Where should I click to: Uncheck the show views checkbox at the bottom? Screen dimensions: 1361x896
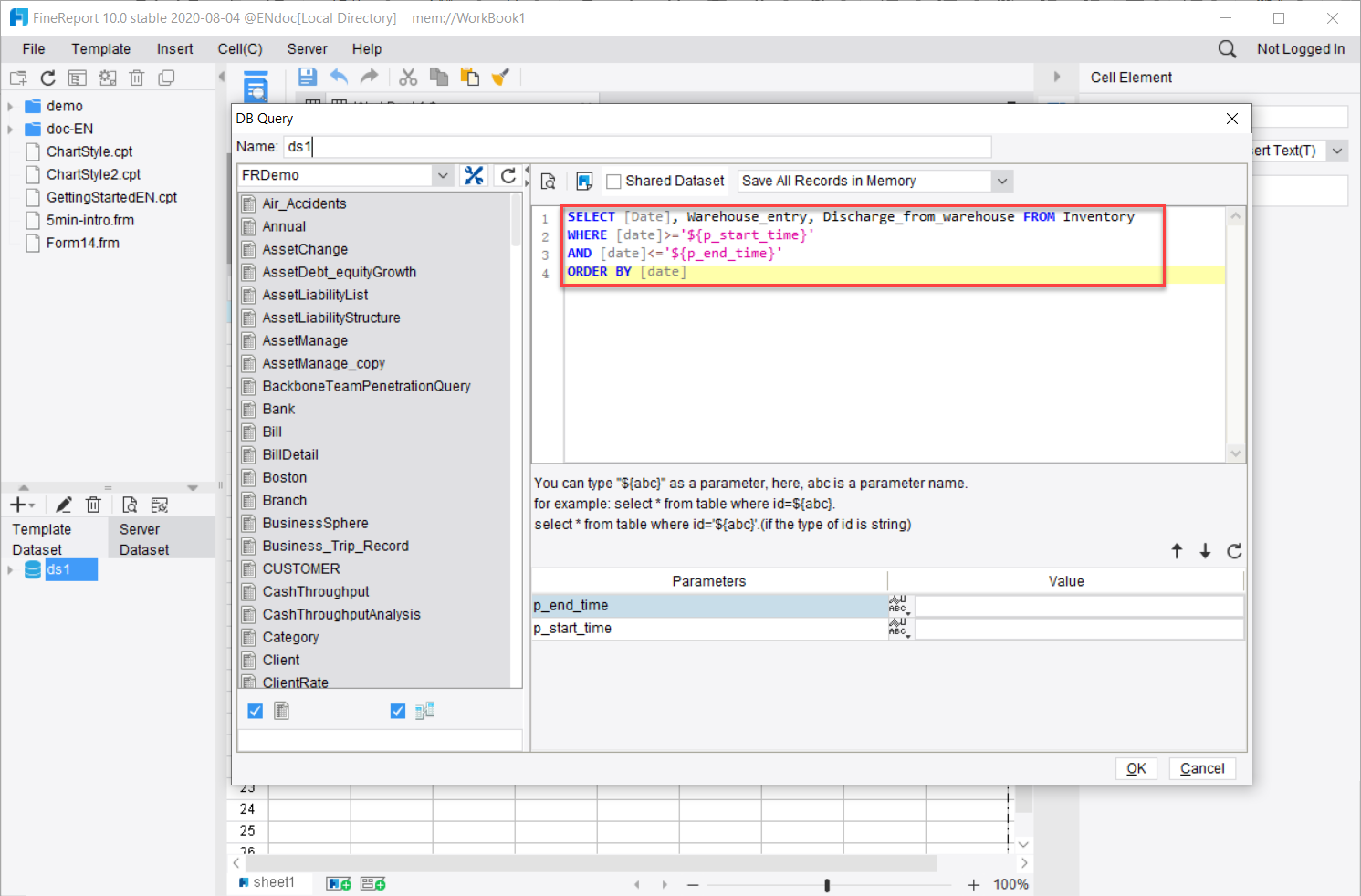[x=398, y=711]
